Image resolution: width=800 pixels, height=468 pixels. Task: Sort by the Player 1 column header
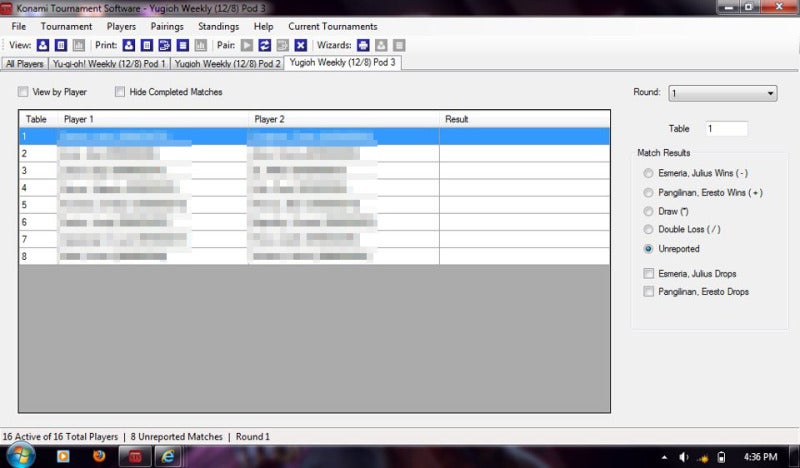tap(154, 119)
